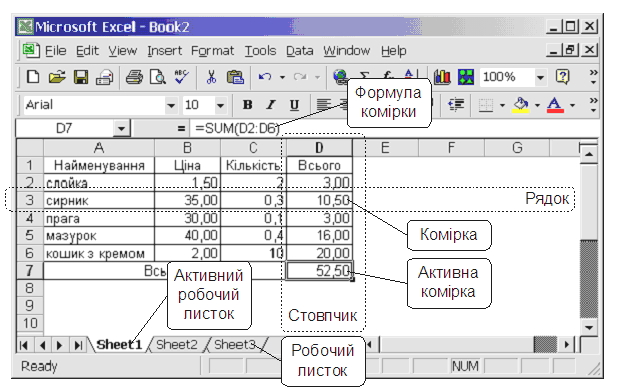618x392 pixels.
Task: Switch to the Sheet3 tab
Action: click(x=235, y=345)
